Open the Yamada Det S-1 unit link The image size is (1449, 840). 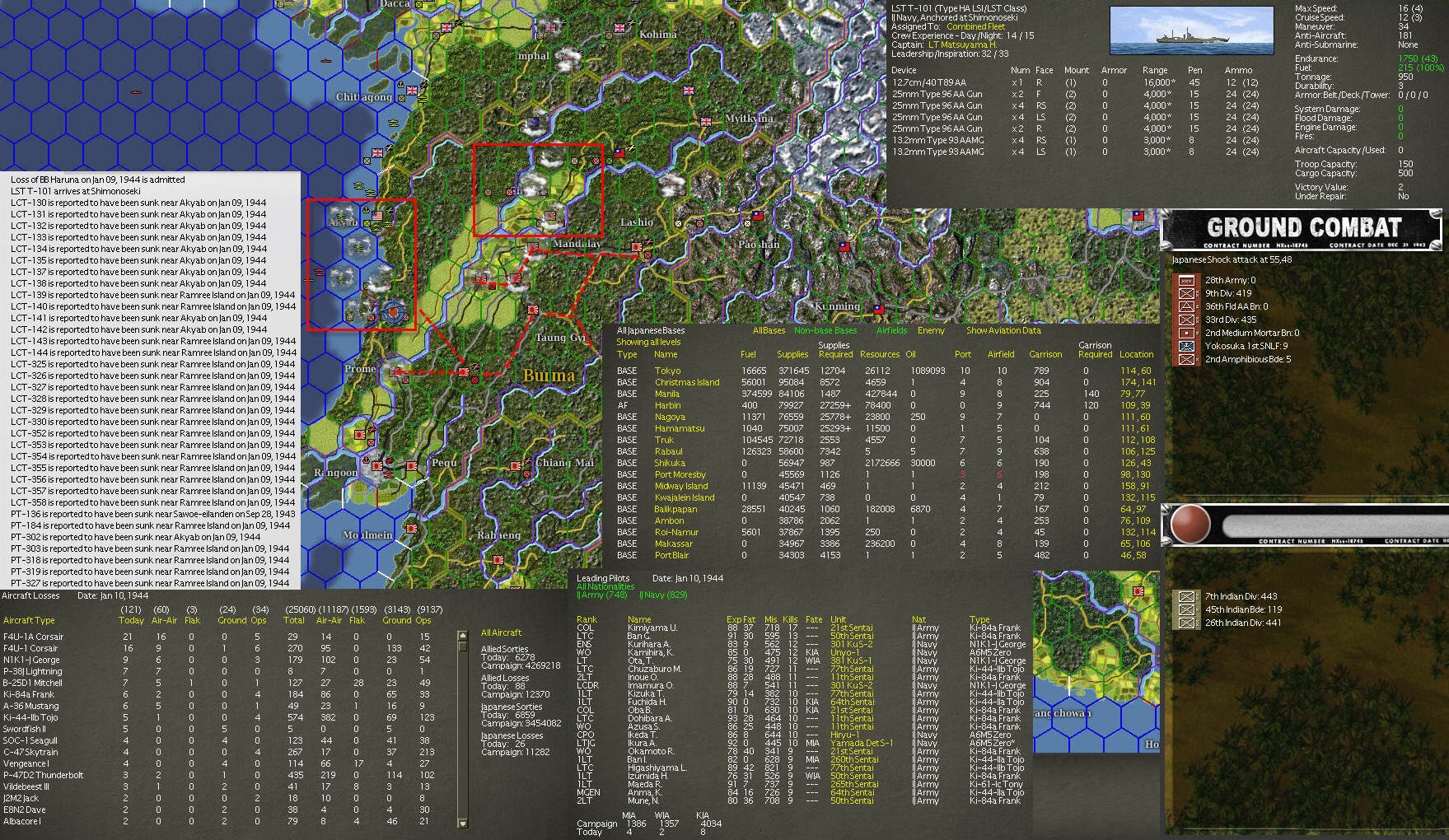(862, 743)
